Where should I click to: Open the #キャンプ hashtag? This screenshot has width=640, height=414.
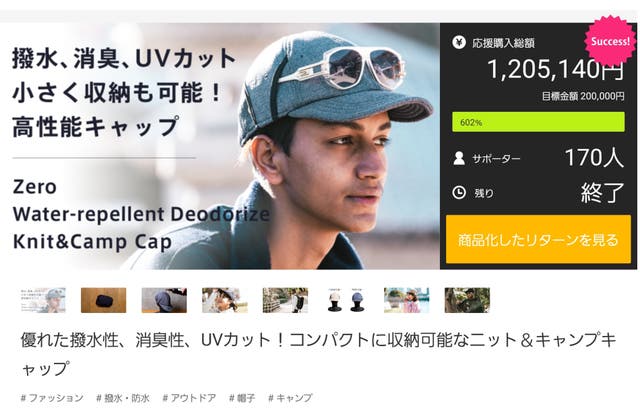click(290, 398)
